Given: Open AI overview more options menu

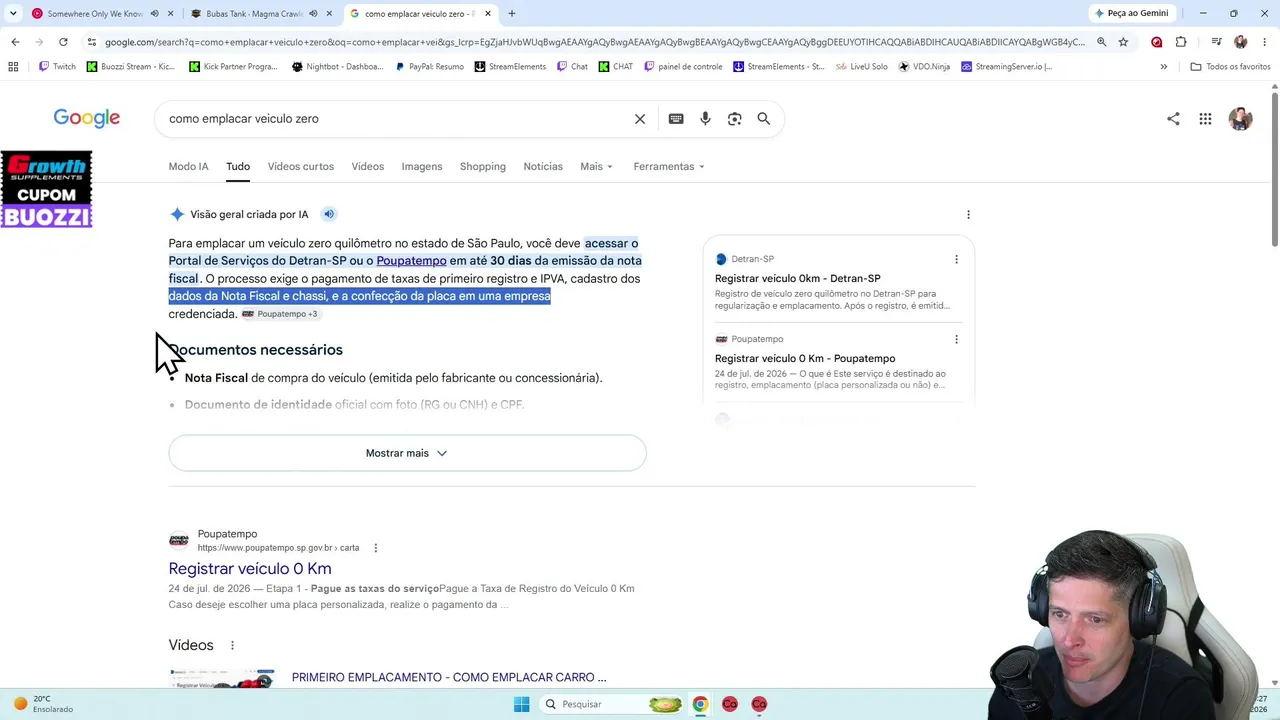Looking at the screenshot, I should point(968,214).
